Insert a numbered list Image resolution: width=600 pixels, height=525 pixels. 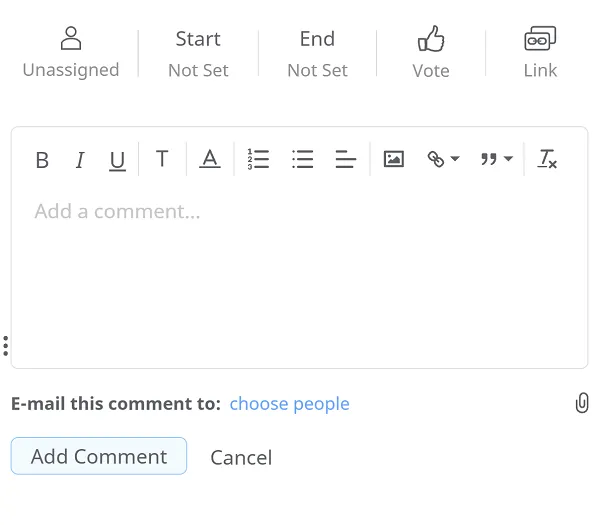pyautogui.click(x=258, y=159)
